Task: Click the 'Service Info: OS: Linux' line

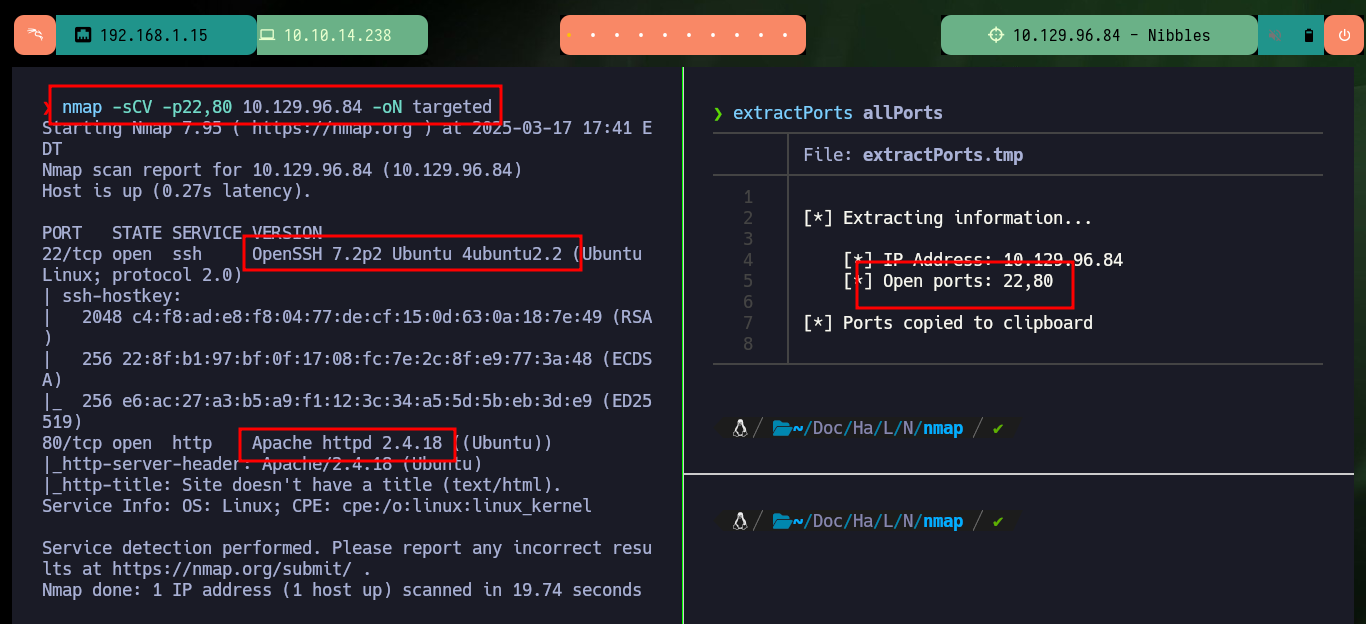Action: pos(316,506)
